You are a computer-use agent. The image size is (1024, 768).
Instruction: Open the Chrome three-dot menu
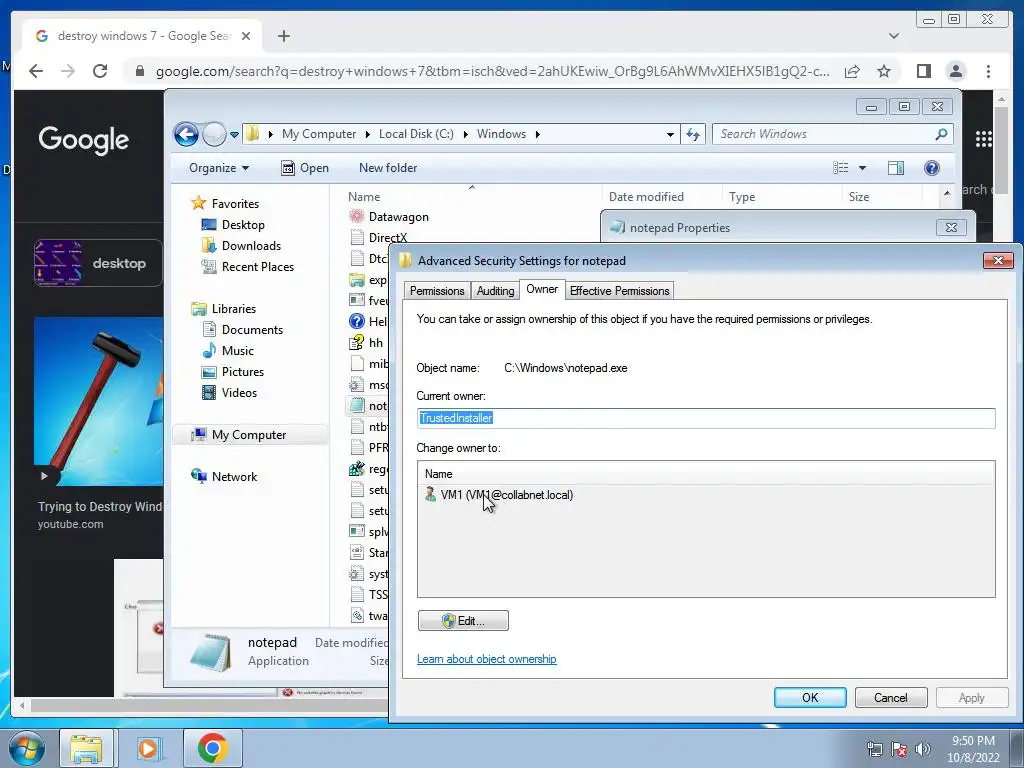point(988,71)
